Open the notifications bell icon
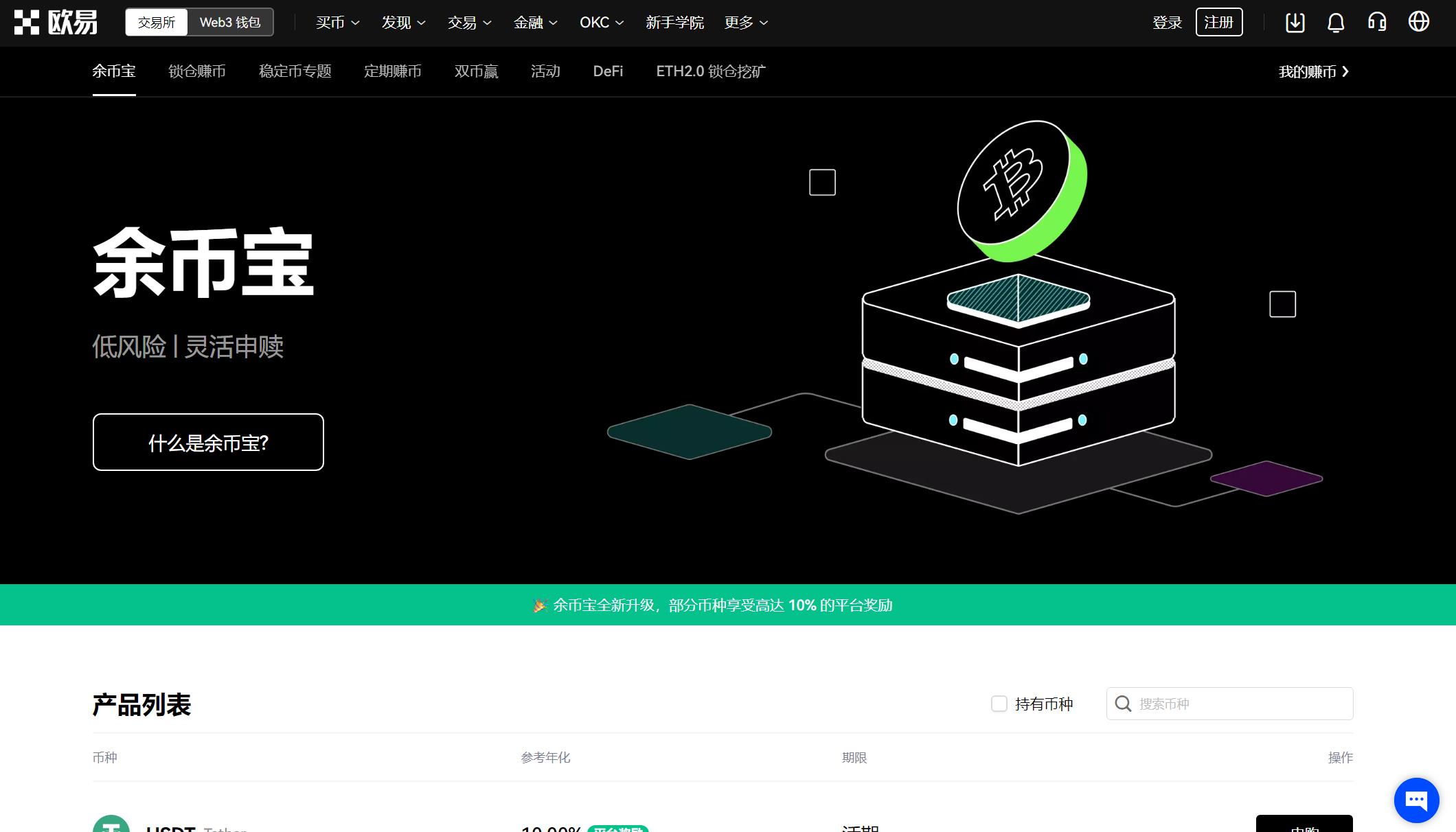Screen dimensions: 1456x832 (x=1336, y=23)
